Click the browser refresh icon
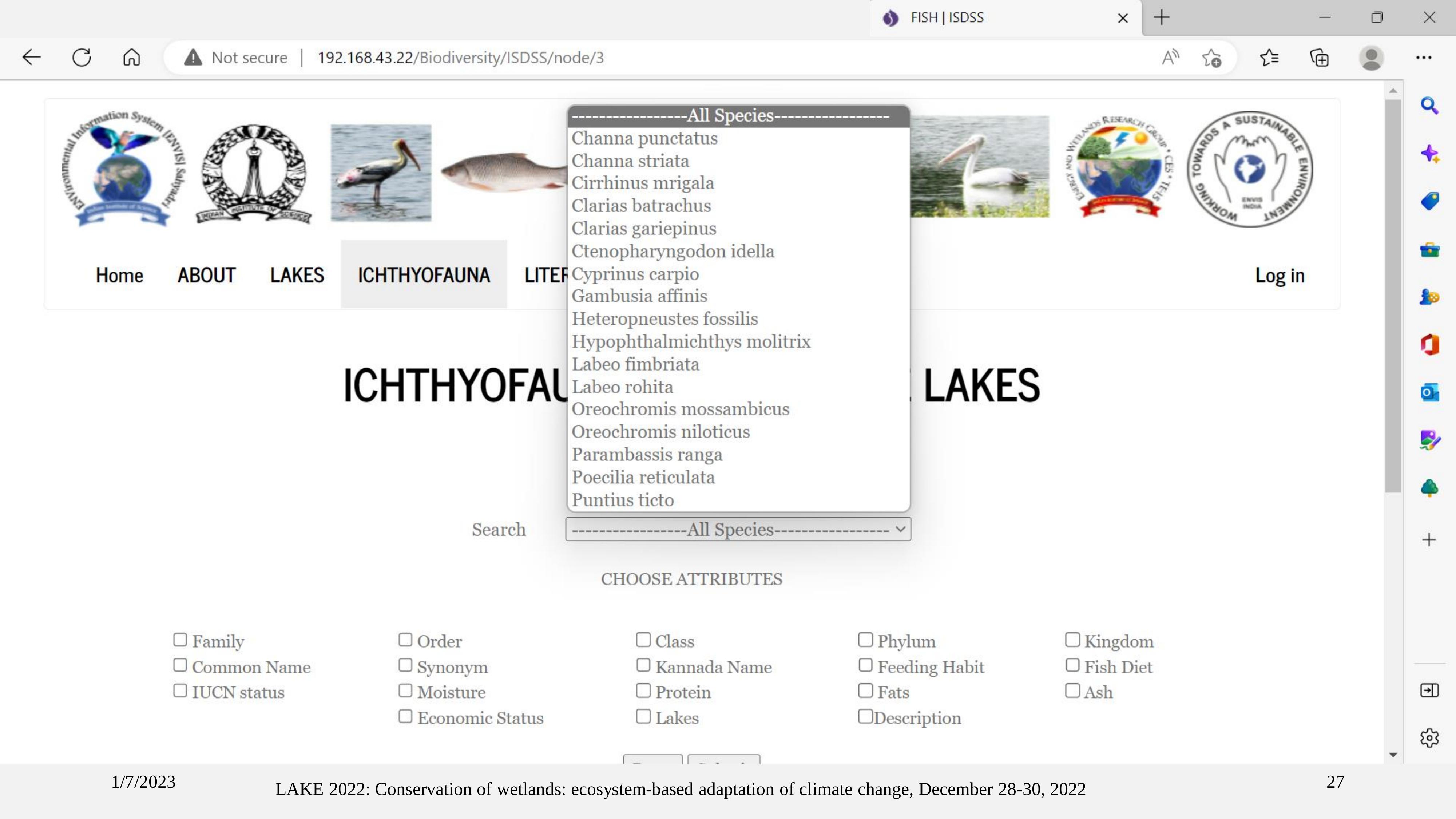The image size is (1456, 819). point(82,57)
